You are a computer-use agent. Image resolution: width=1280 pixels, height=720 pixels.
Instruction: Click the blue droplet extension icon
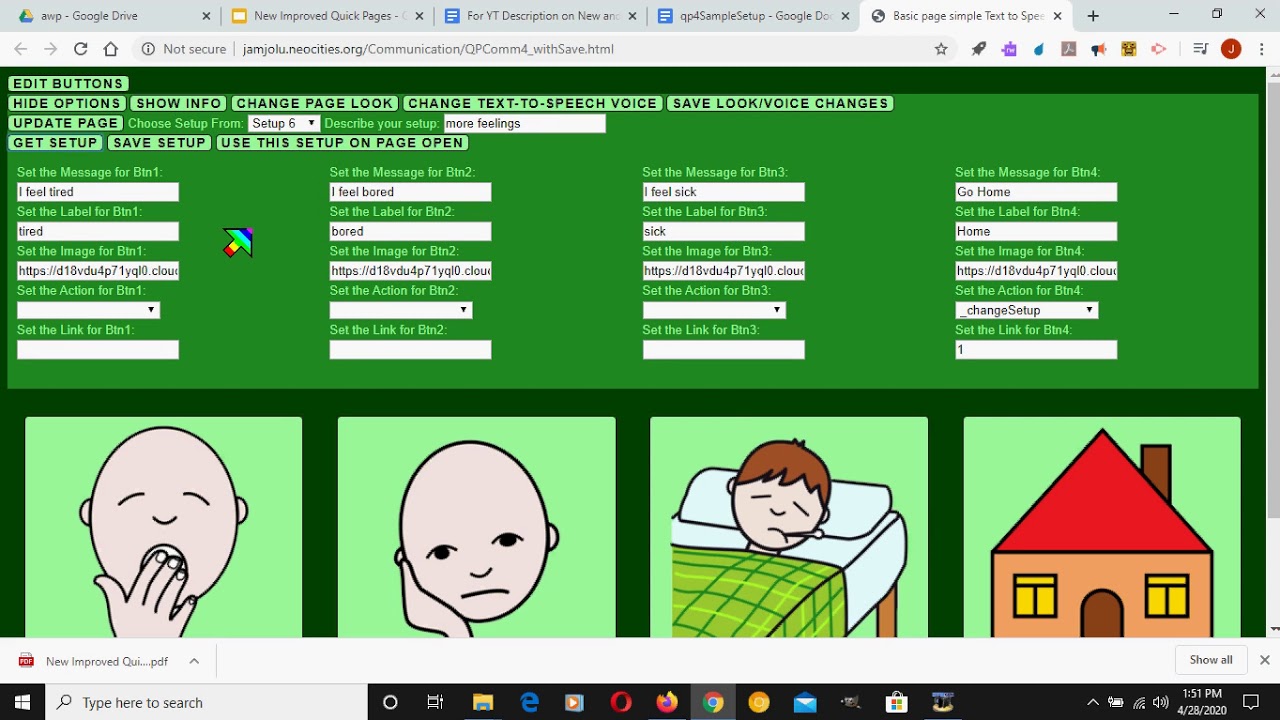1039,49
